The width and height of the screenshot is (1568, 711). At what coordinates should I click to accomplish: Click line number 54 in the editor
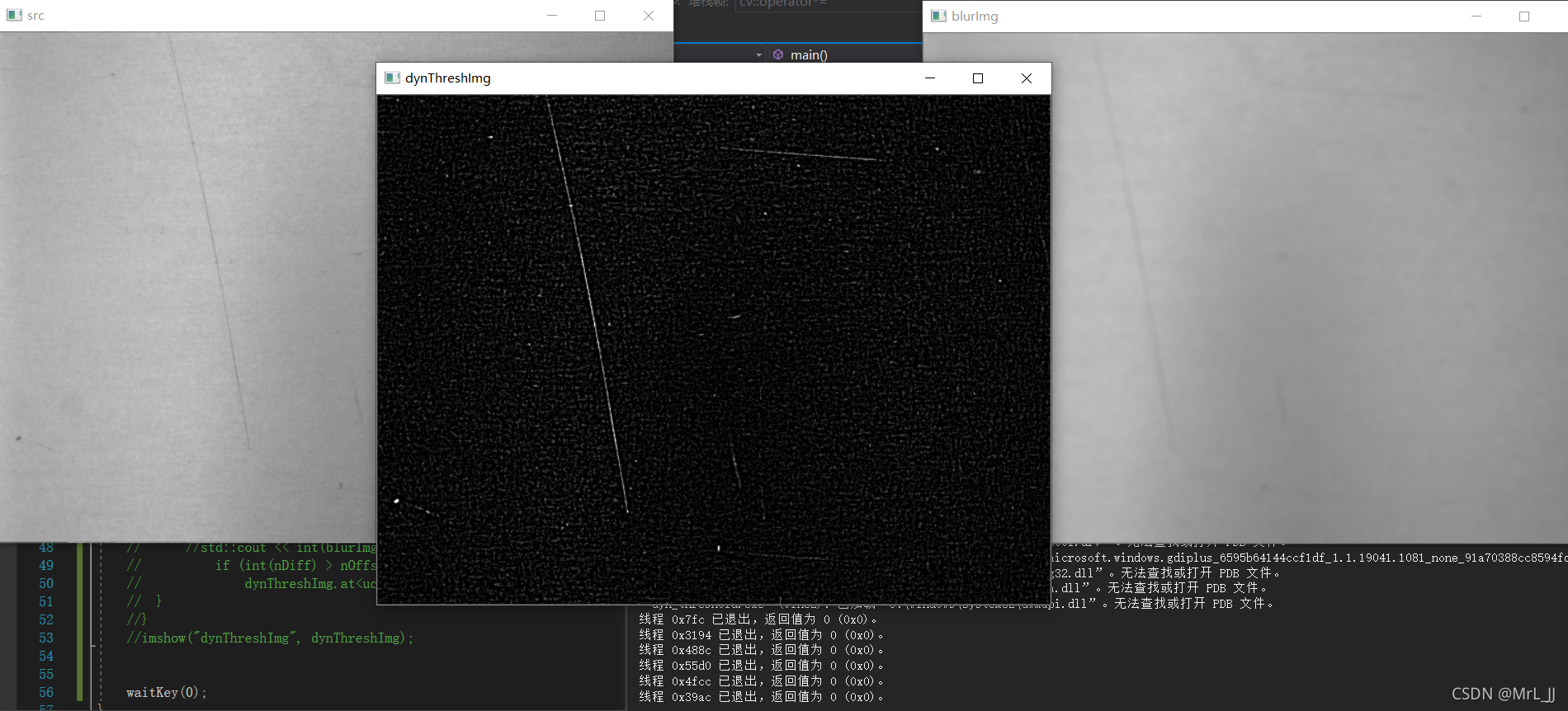point(46,657)
